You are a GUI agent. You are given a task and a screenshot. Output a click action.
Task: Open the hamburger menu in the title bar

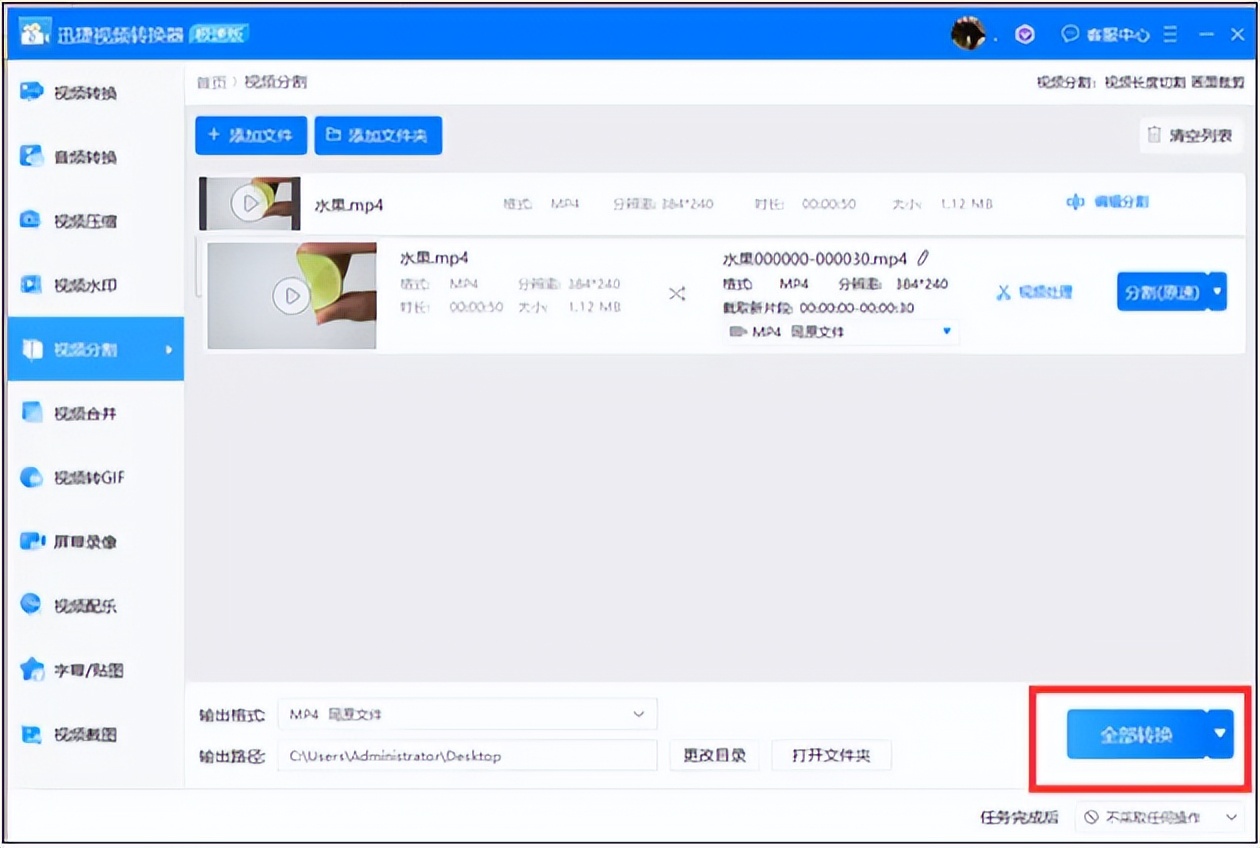(x=1168, y=33)
